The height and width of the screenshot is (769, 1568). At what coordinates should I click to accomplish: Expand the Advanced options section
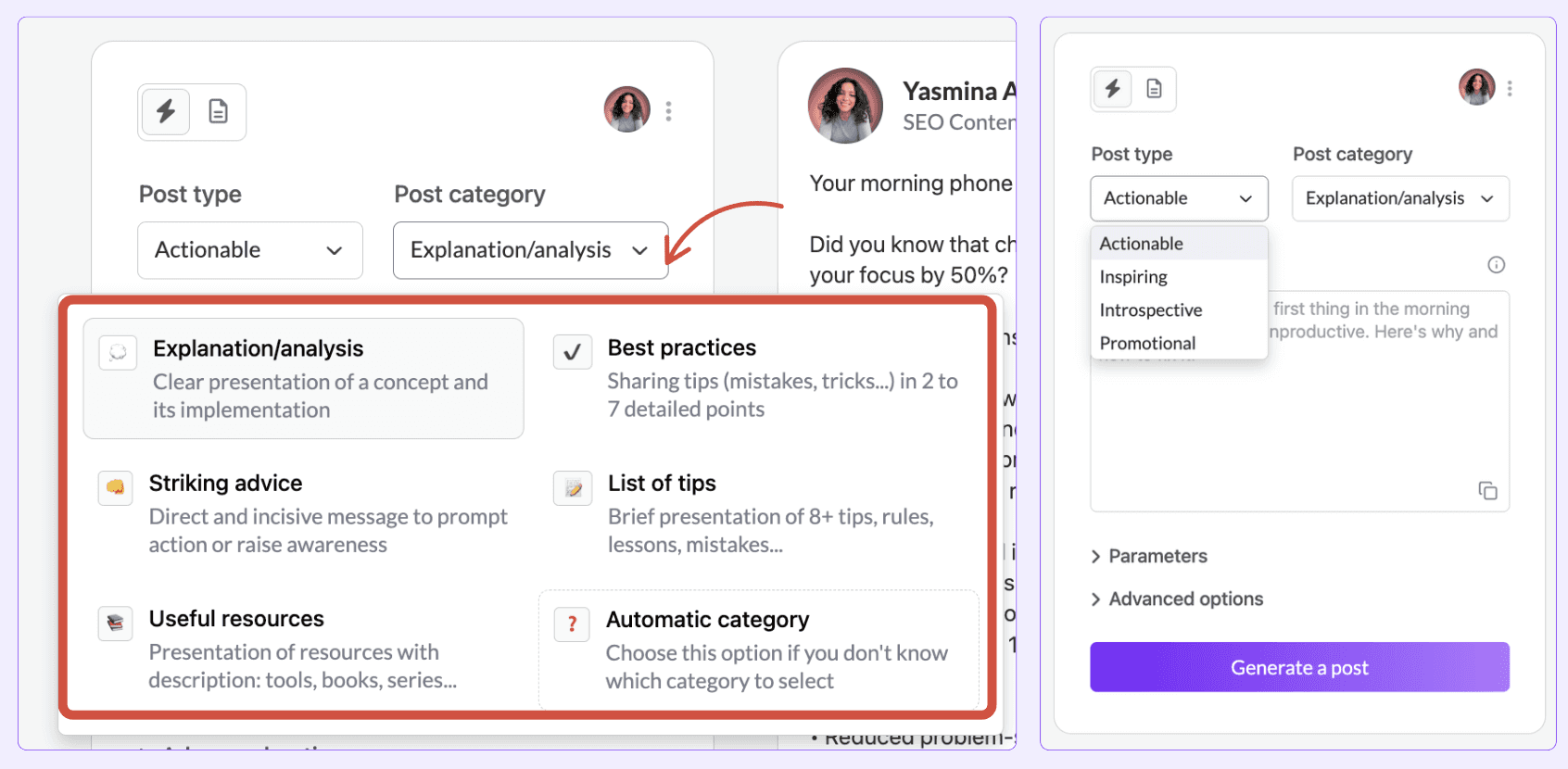(1177, 599)
